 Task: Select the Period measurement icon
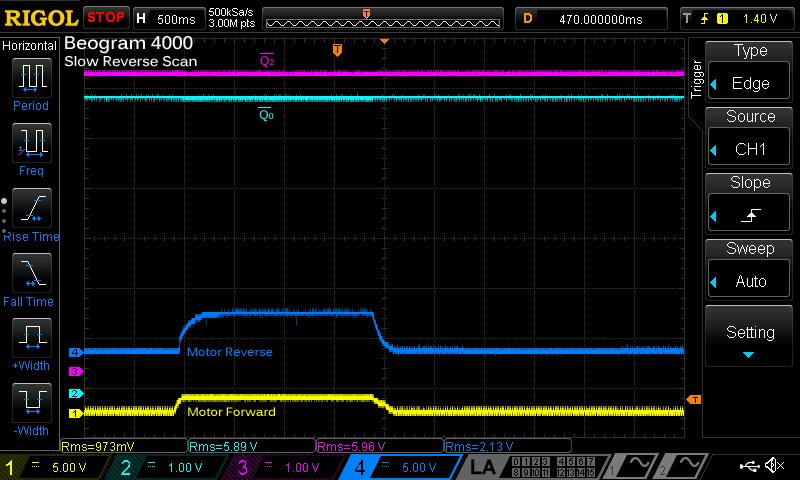pyautogui.click(x=30, y=77)
